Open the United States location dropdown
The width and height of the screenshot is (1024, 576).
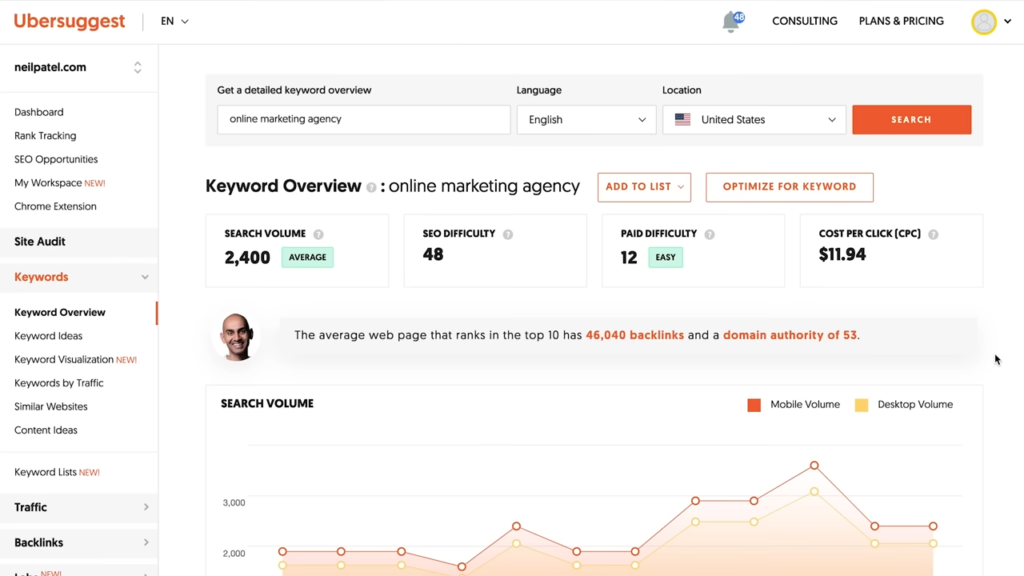[x=754, y=120]
